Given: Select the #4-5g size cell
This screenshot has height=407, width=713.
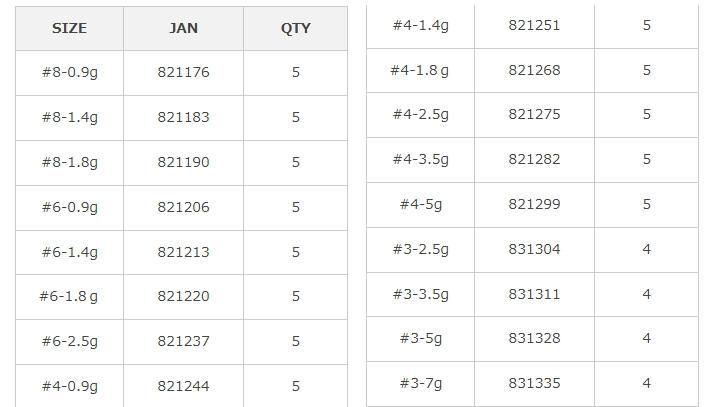Looking at the screenshot, I should tap(420, 204).
